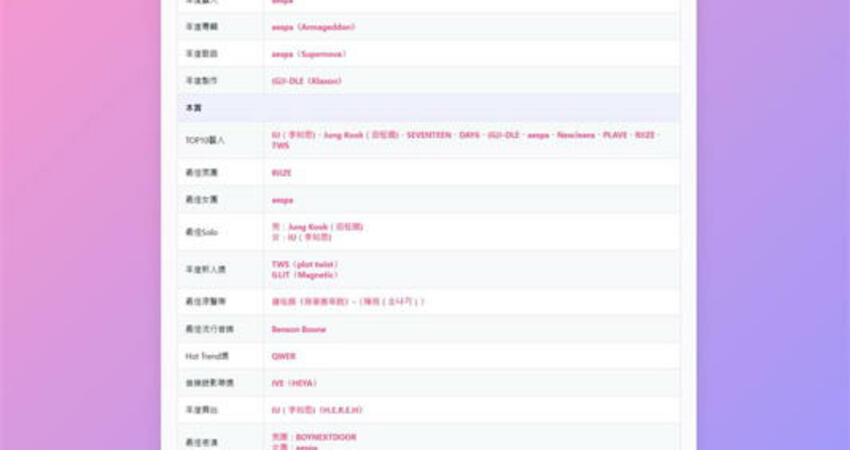Image resolution: width=850 pixels, height=450 pixels.
Task: Open Jung Kook in the TOP10 artists list
Action: (361, 135)
